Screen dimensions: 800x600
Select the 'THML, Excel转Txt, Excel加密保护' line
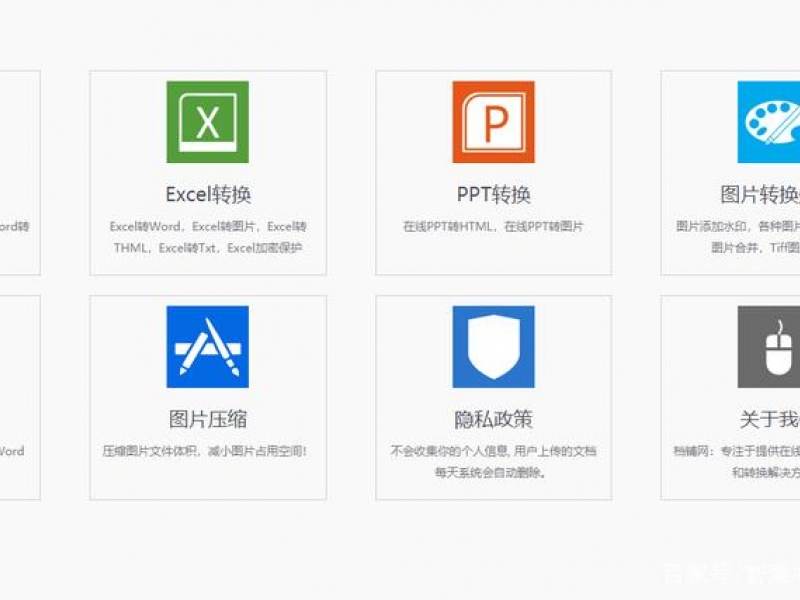click(x=208, y=248)
